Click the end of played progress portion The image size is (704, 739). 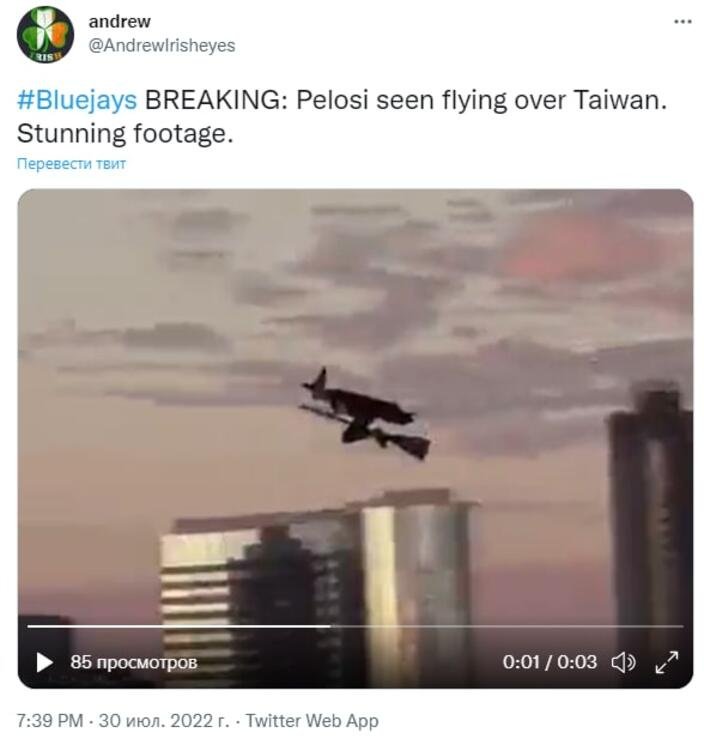[x=330, y=626]
